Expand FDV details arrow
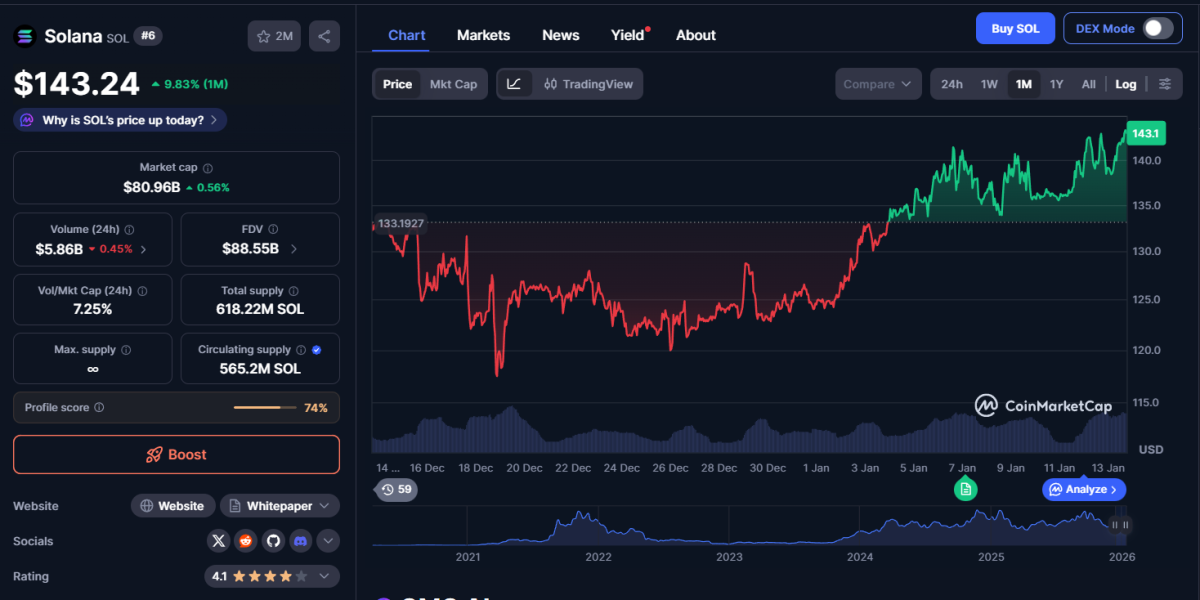The image size is (1200, 600). tap(293, 249)
